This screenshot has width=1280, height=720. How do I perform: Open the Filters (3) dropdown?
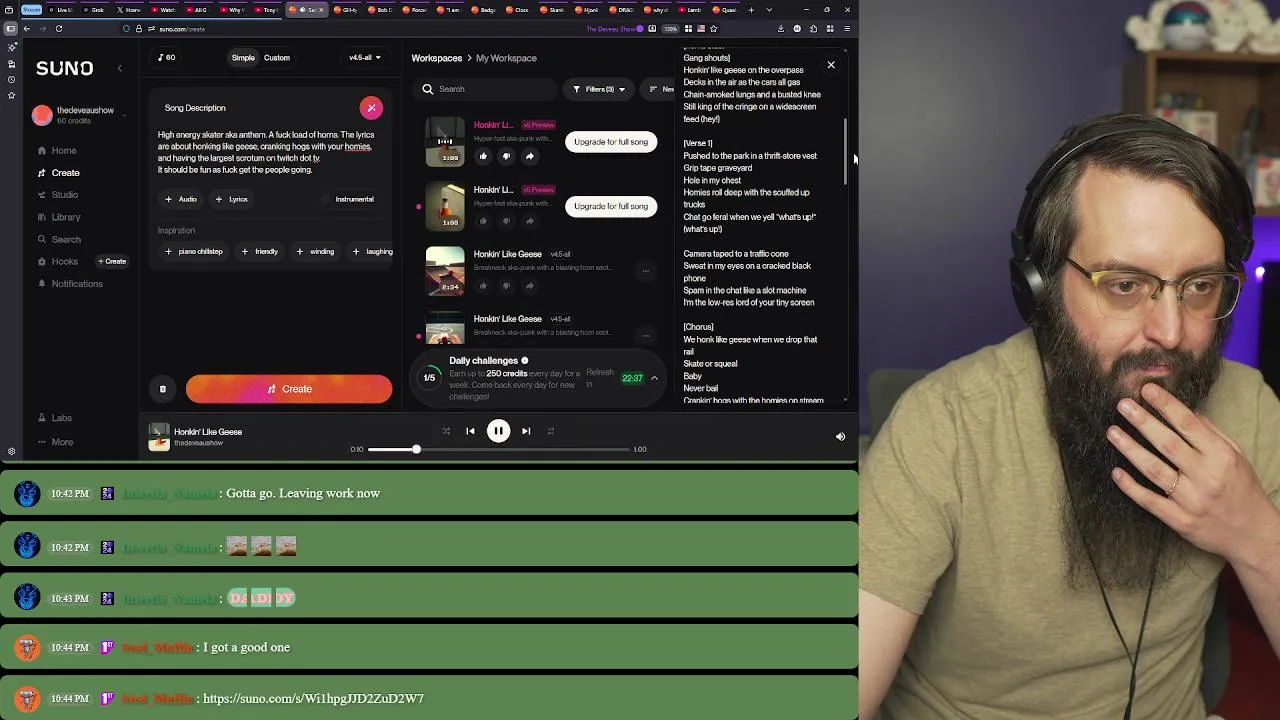click(599, 89)
